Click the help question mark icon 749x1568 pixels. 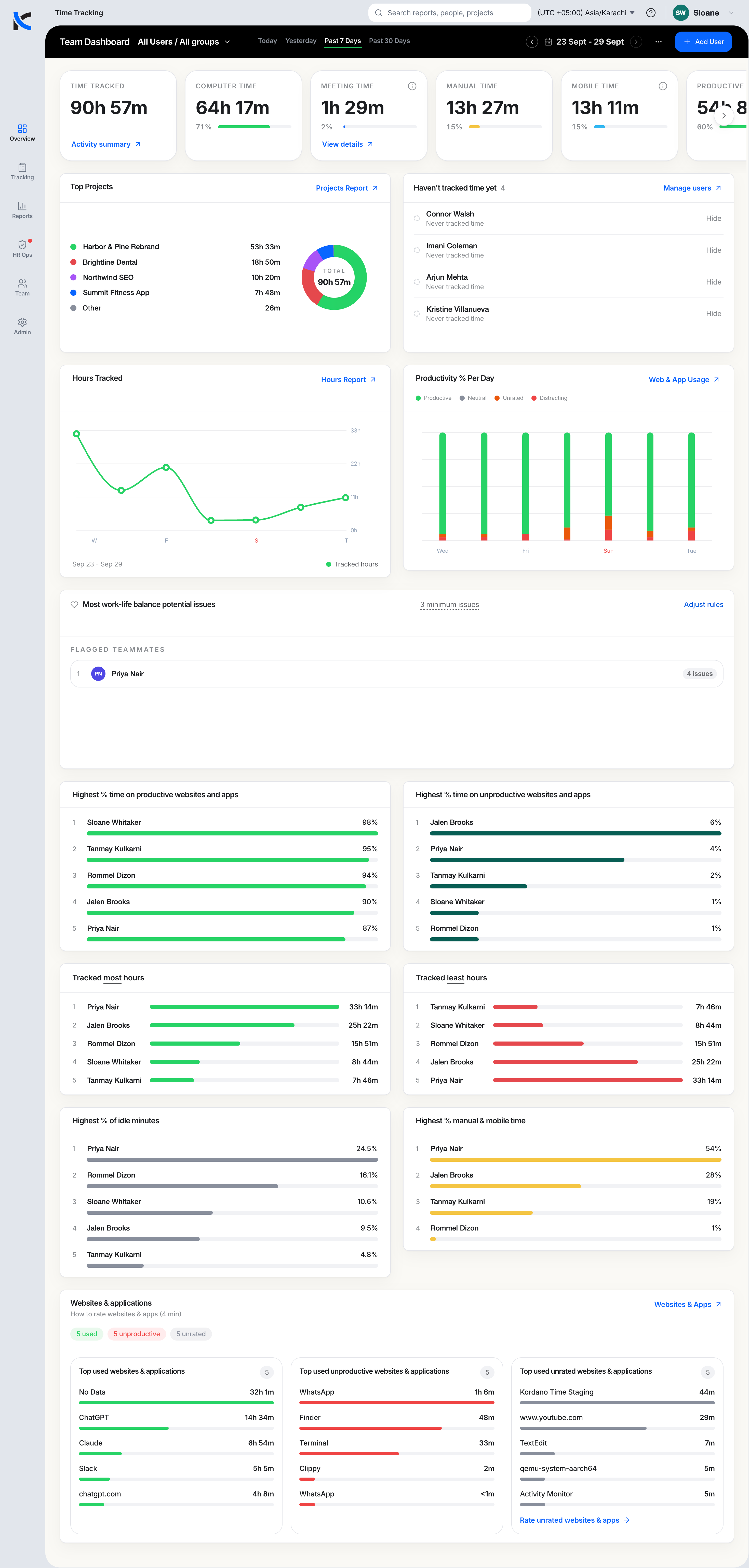pos(650,13)
